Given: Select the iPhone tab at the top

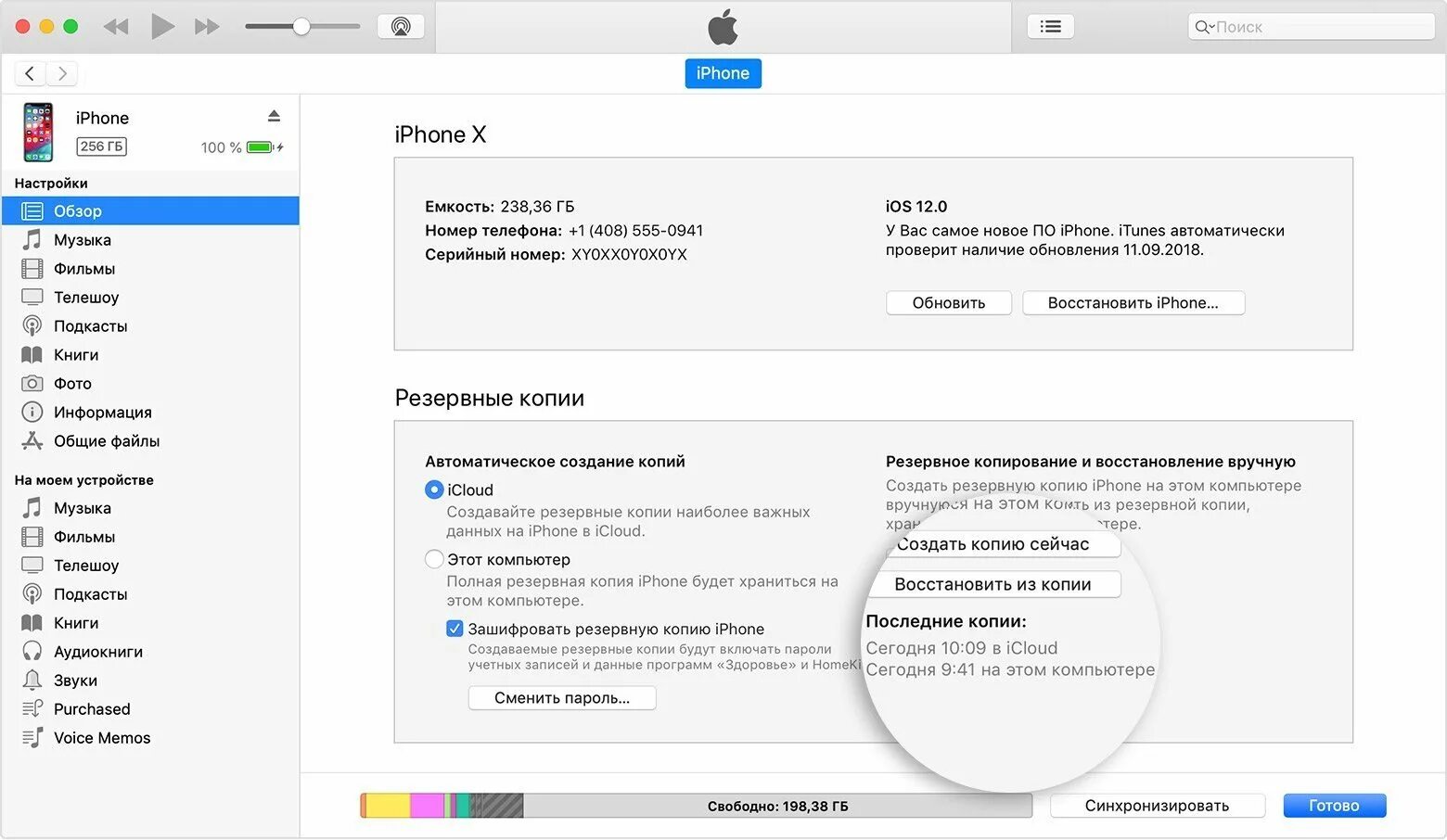Looking at the screenshot, I should click(x=723, y=73).
